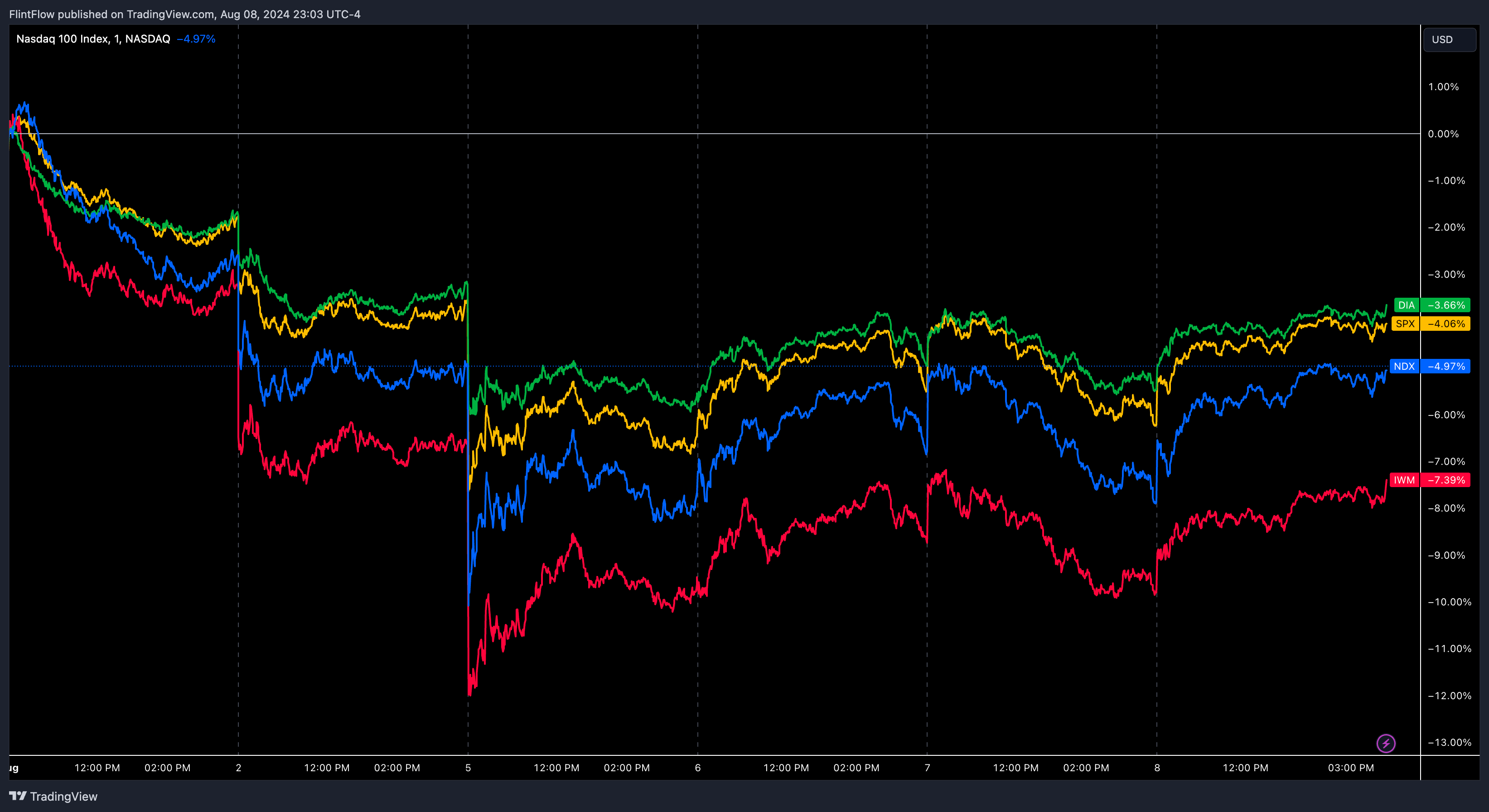Click the FlintFlow published header text

tap(184, 14)
